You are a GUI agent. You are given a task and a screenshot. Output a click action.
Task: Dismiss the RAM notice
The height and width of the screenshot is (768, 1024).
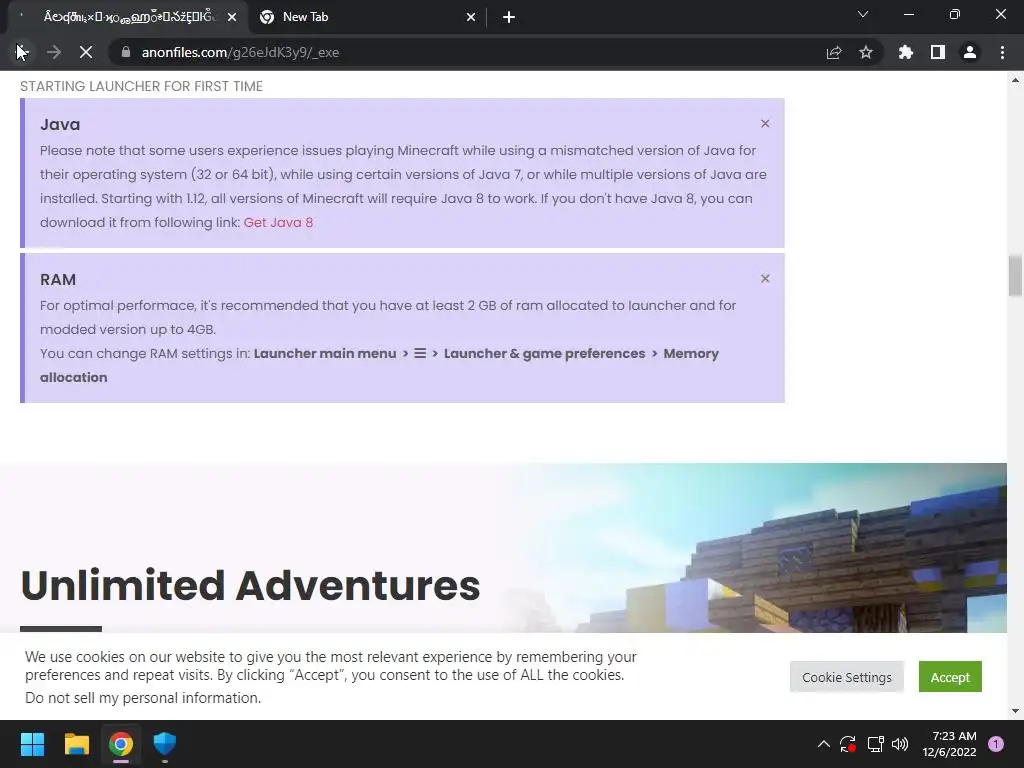click(765, 279)
